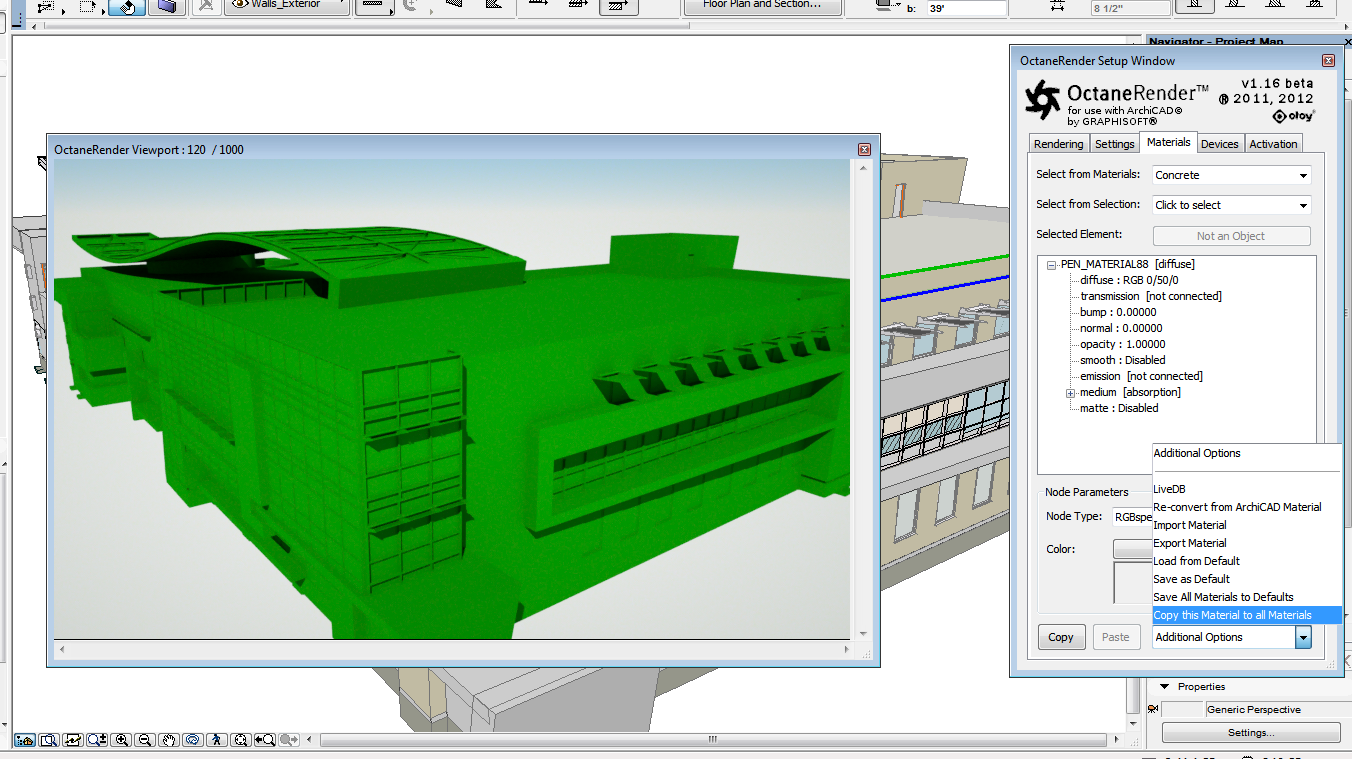Select the Materials tab
Viewport: 1352px width, 759px height.
[1169, 143]
